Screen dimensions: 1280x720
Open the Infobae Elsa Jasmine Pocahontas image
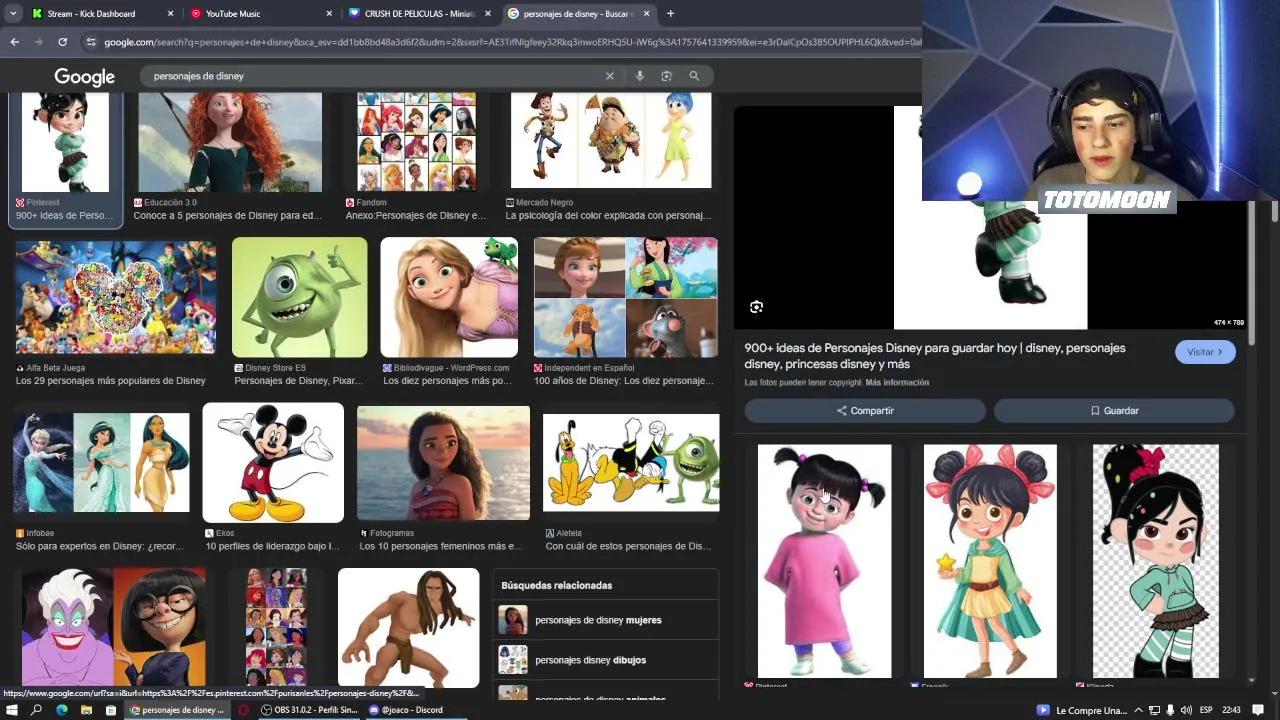click(101, 463)
